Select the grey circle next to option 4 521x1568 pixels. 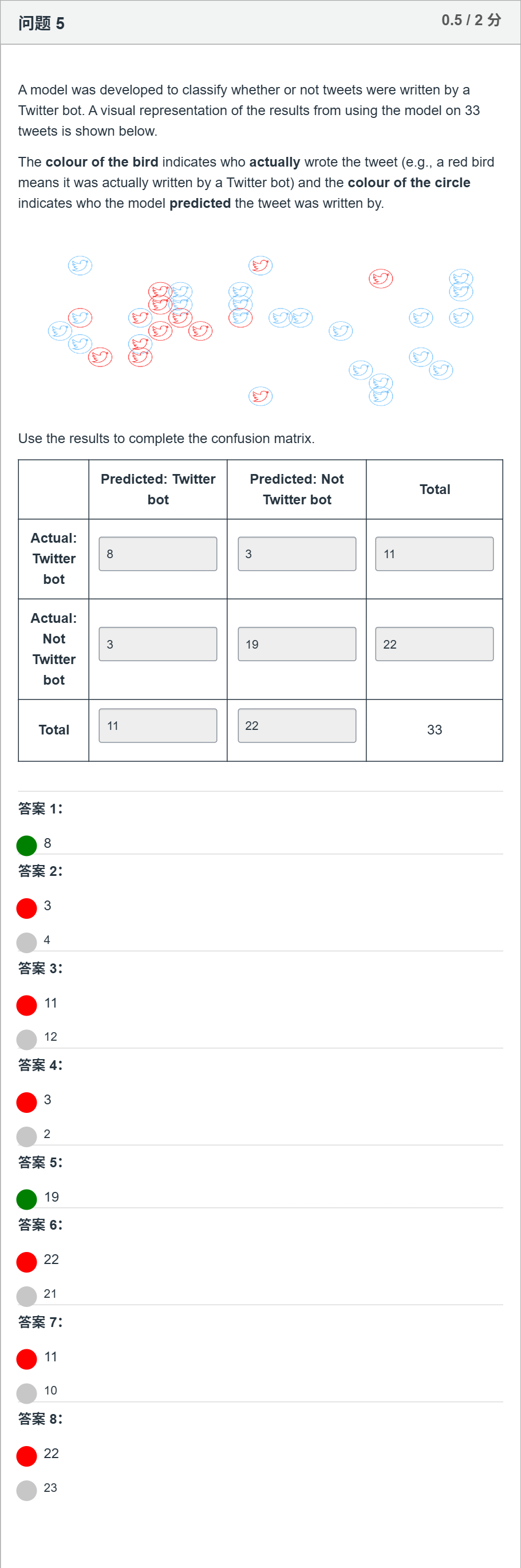pos(27,942)
